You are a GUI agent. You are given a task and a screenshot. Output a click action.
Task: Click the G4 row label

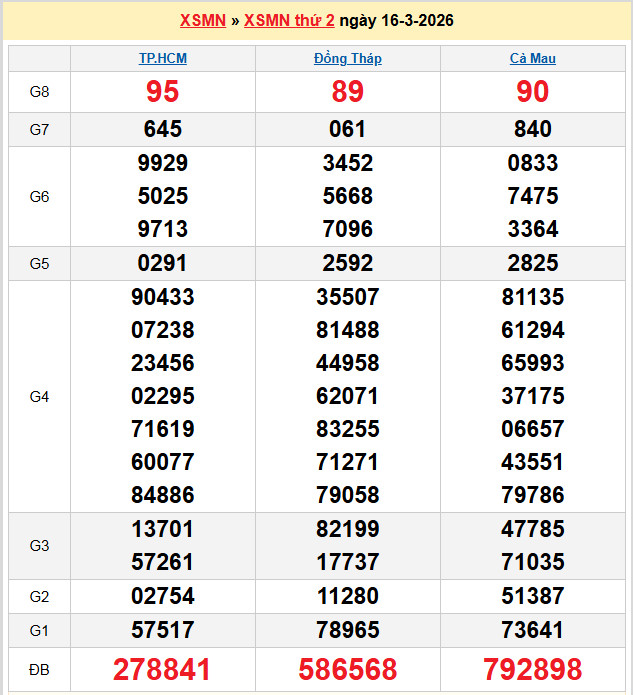(x=39, y=397)
